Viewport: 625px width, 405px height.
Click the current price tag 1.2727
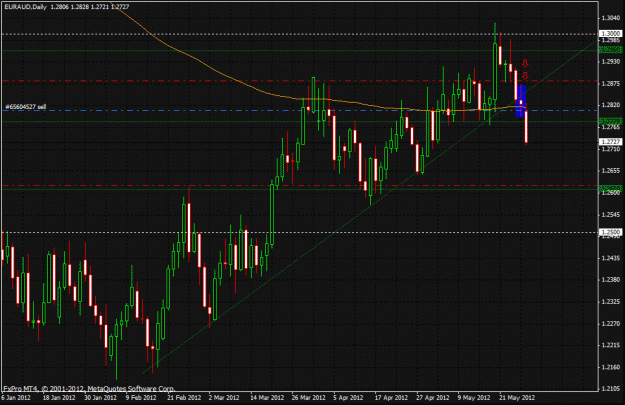point(611,142)
